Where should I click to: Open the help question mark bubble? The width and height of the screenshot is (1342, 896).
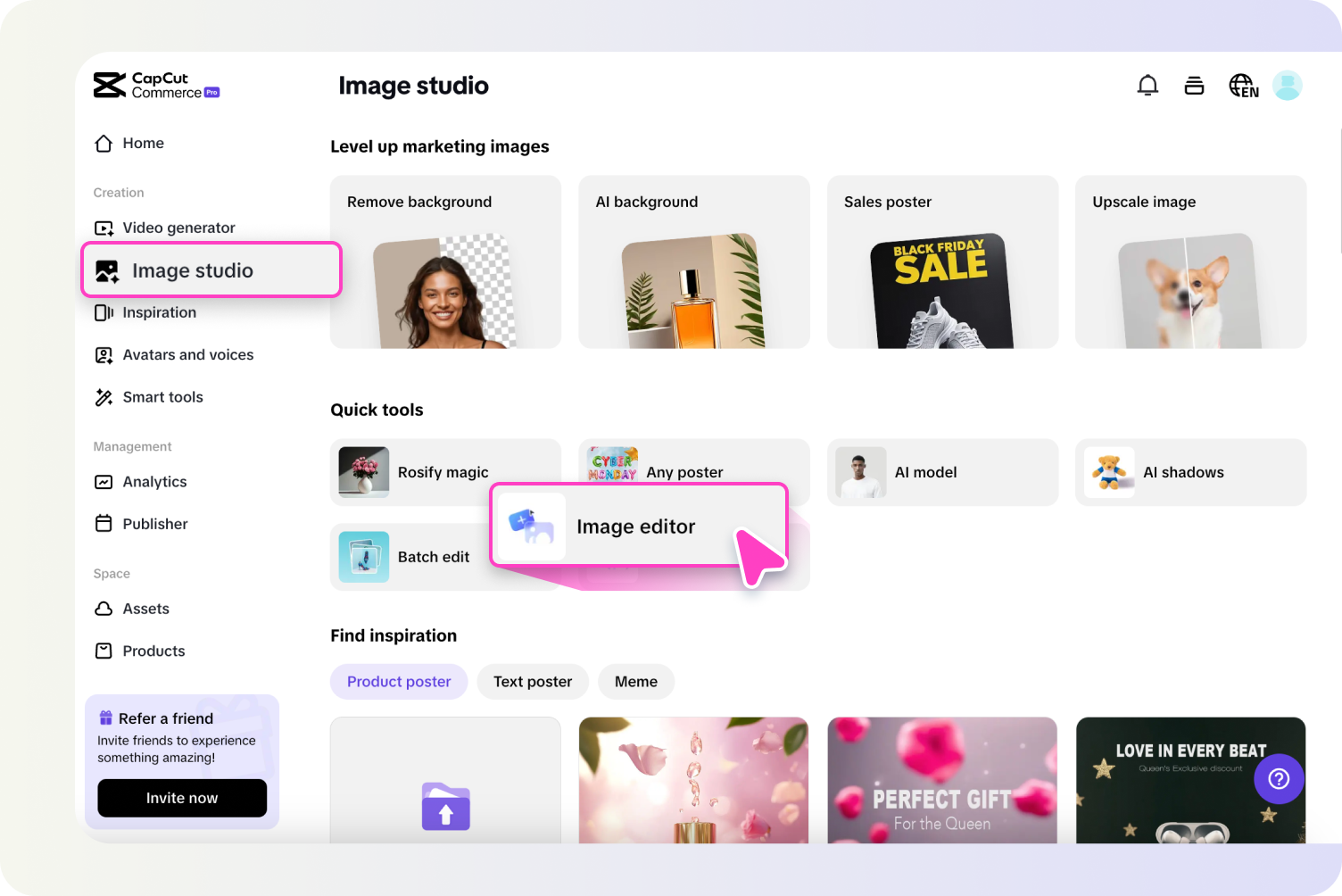tap(1279, 779)
